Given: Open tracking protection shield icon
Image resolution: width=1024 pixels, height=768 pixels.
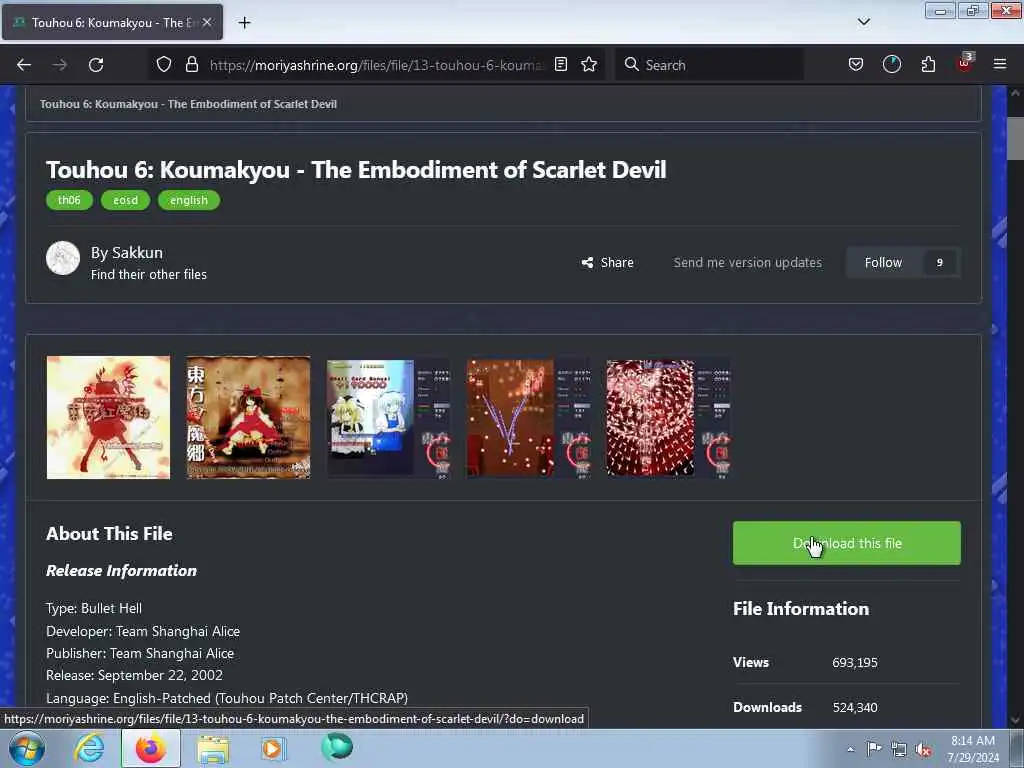Looking at the screenshot, I should (x=164, y=65).
